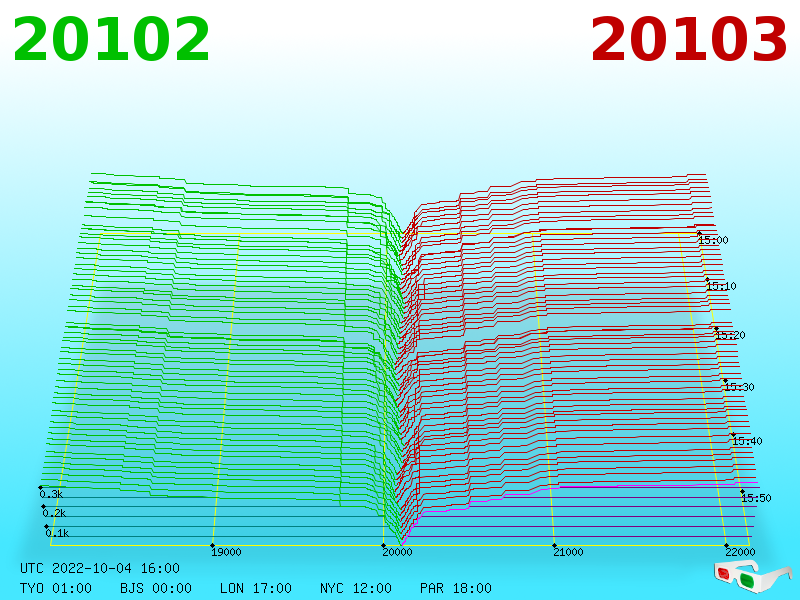Click the 19000 price axis label
This screenshot has height=600, width=800.
tap(226, 552)
